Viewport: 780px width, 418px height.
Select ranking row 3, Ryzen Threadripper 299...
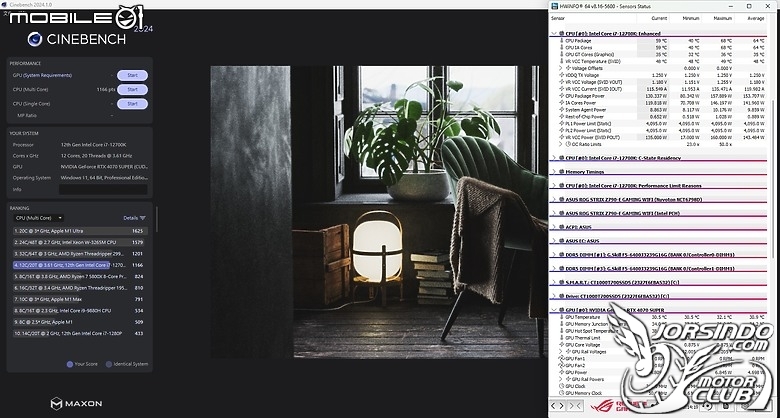(x=79, y=254)
